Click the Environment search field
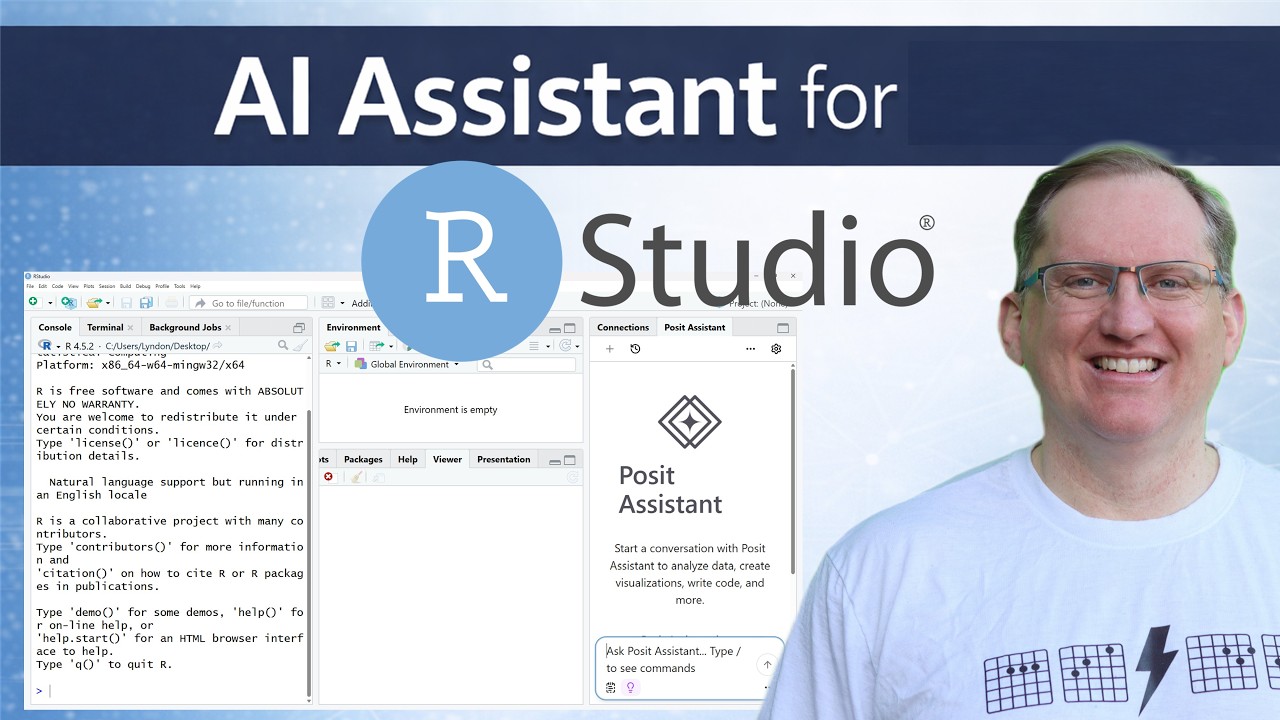1280x720 pixels. coord(527,365)
